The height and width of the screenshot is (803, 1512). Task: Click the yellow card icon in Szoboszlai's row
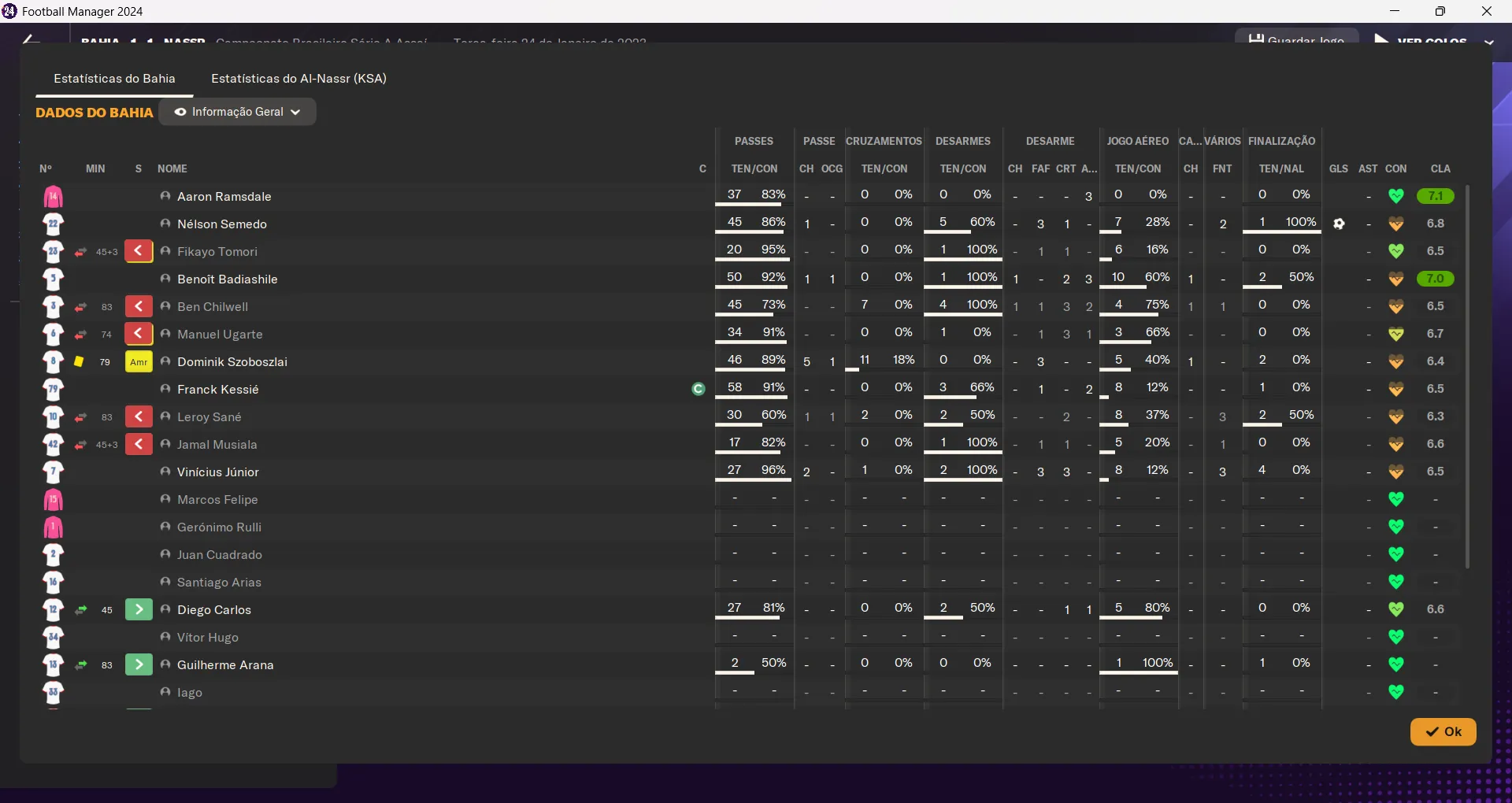(x=79, y=362)
